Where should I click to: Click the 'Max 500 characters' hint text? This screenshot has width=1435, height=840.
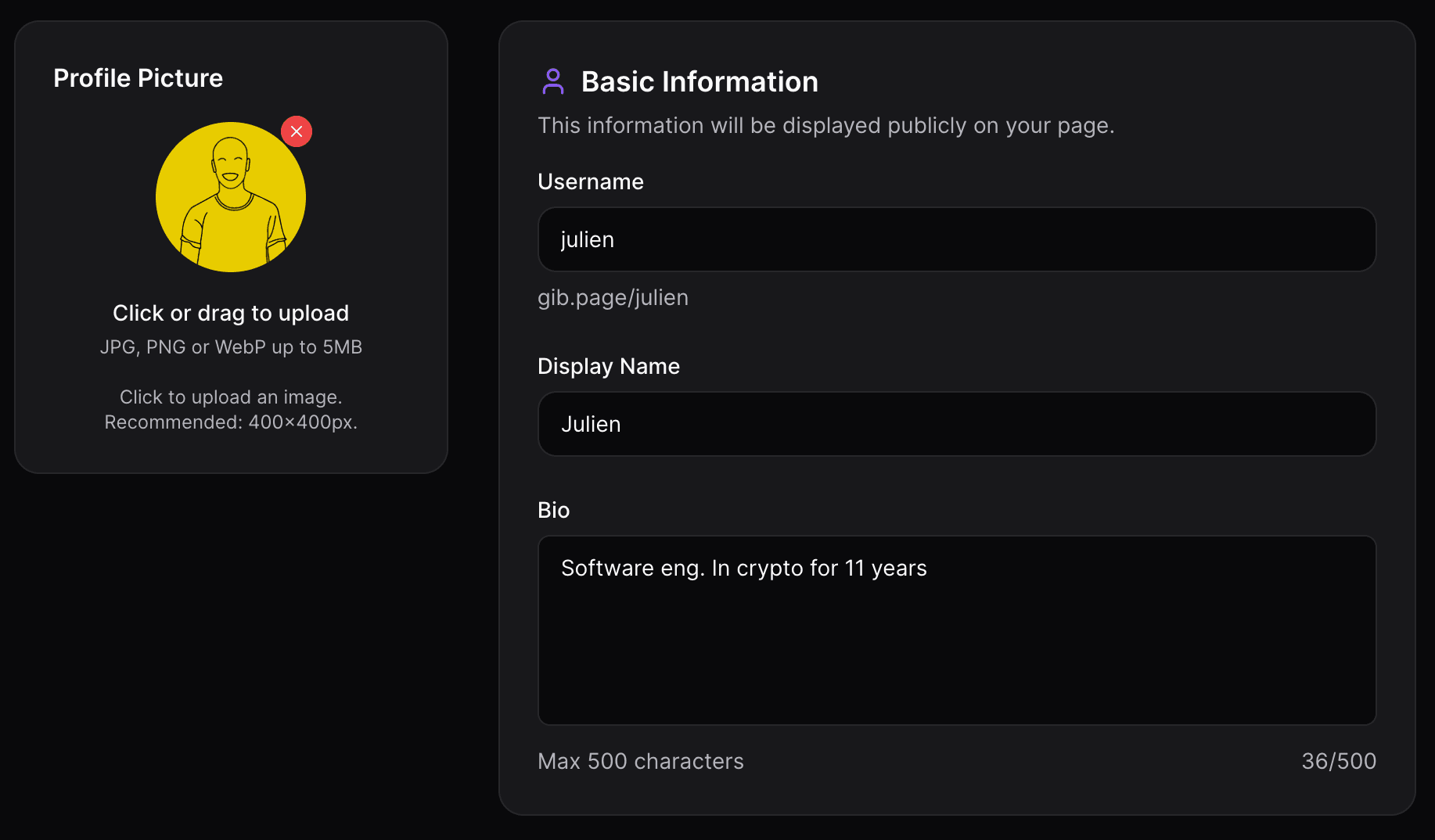pos(641,761)
